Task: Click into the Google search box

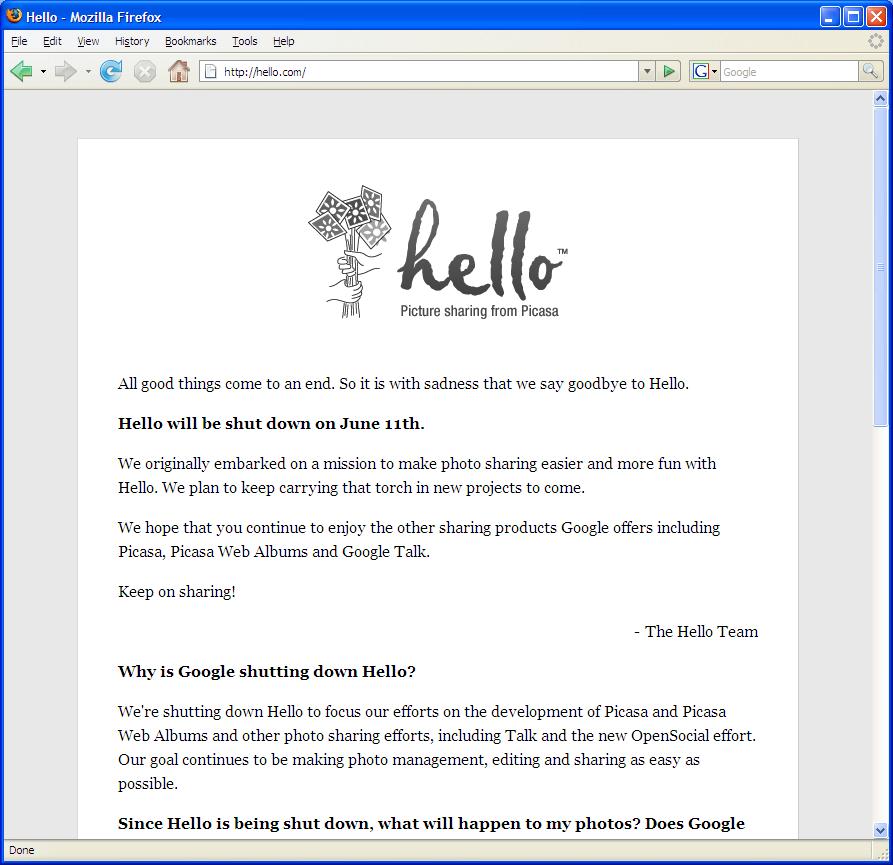Action: [x=789, y=72]
